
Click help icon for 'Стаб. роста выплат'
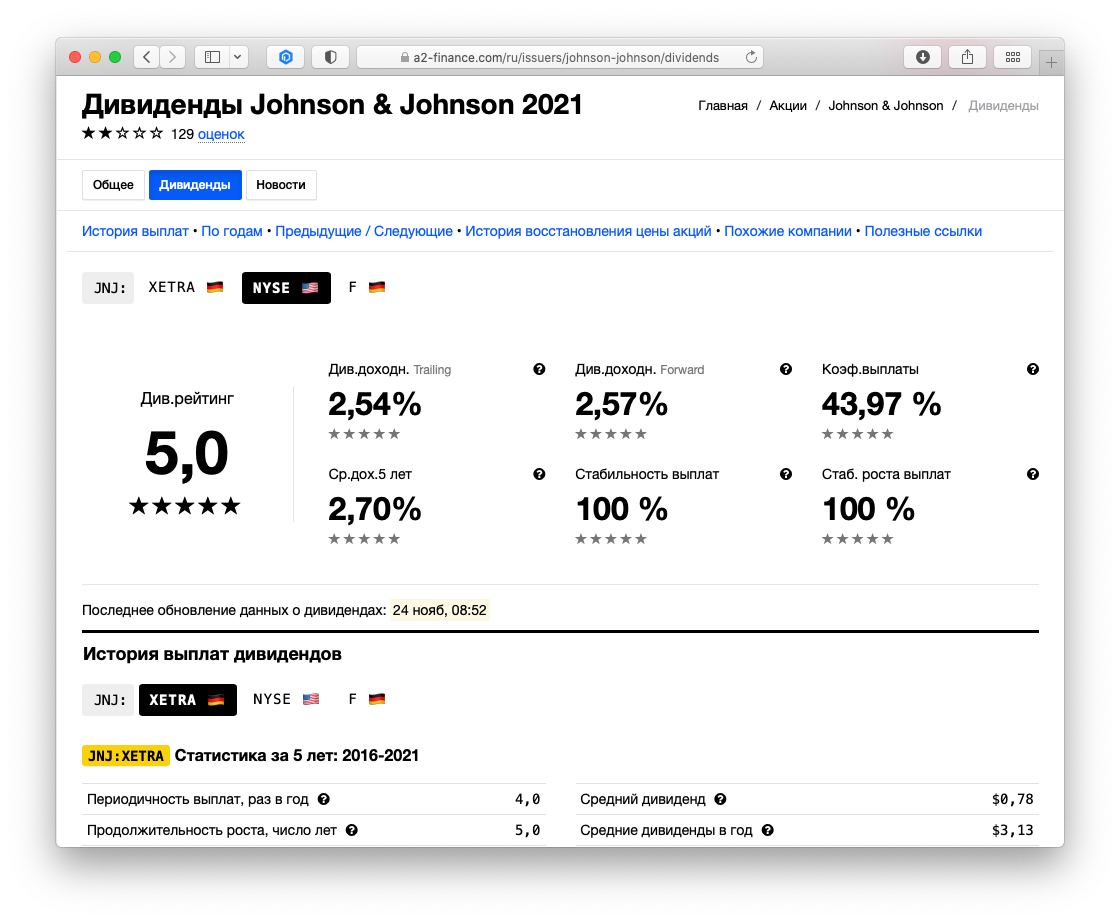pyautogui.click(x=1033, y=474)
